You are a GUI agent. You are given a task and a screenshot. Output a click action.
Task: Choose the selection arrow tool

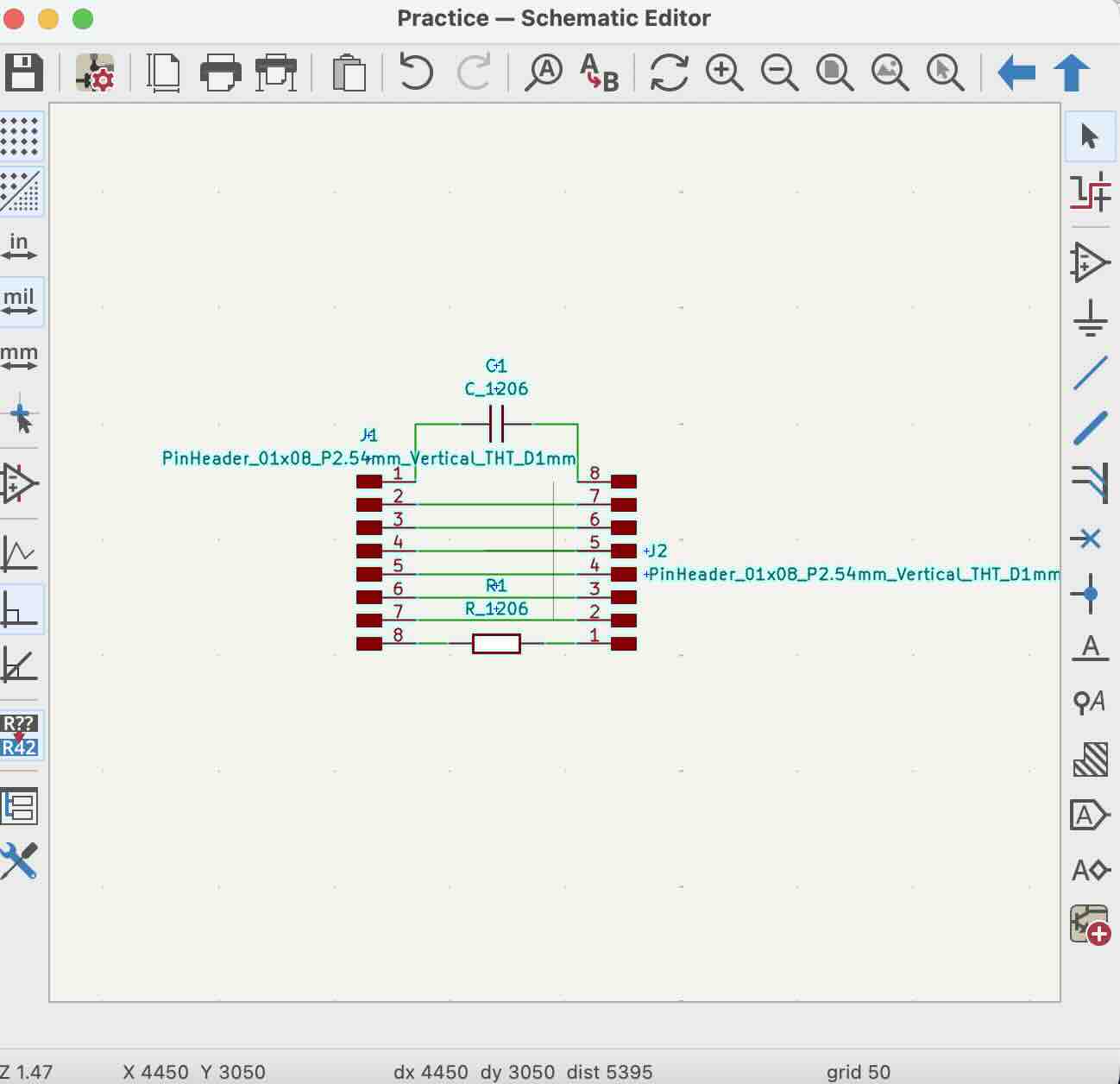coord(1091,136)
